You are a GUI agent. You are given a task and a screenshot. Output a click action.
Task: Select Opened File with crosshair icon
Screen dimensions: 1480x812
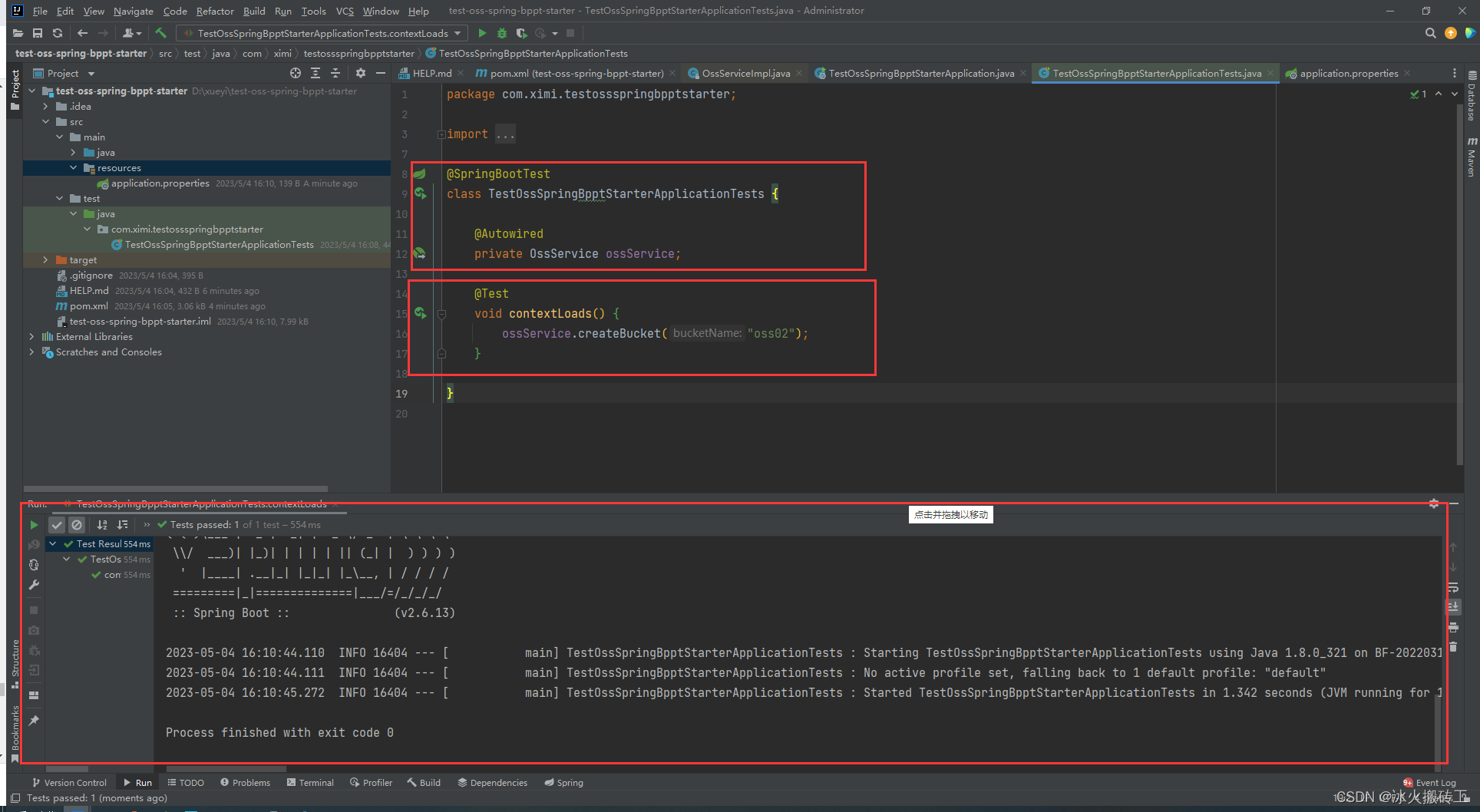pyautogui.click(x=296, y=73)
